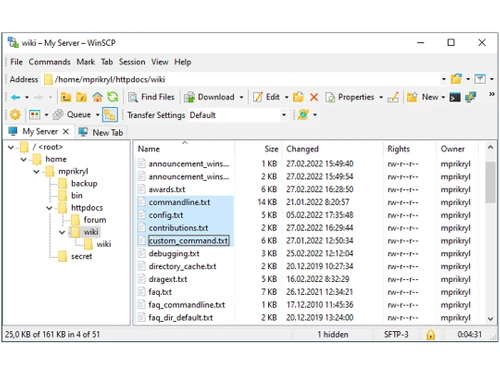This screenshot has height=375, width=500.
Task: Open Queue options dropdown arrow
Action: [x=98, y=115]
